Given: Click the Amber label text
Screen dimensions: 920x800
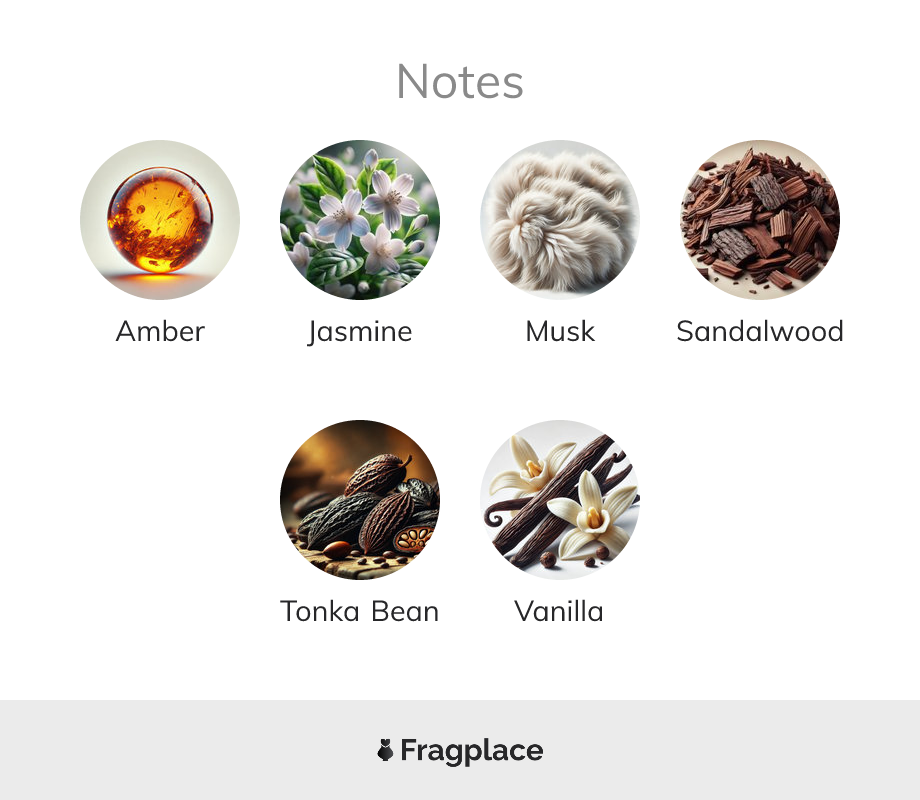Looking at the screenshot, I should (x=160, y=331).
